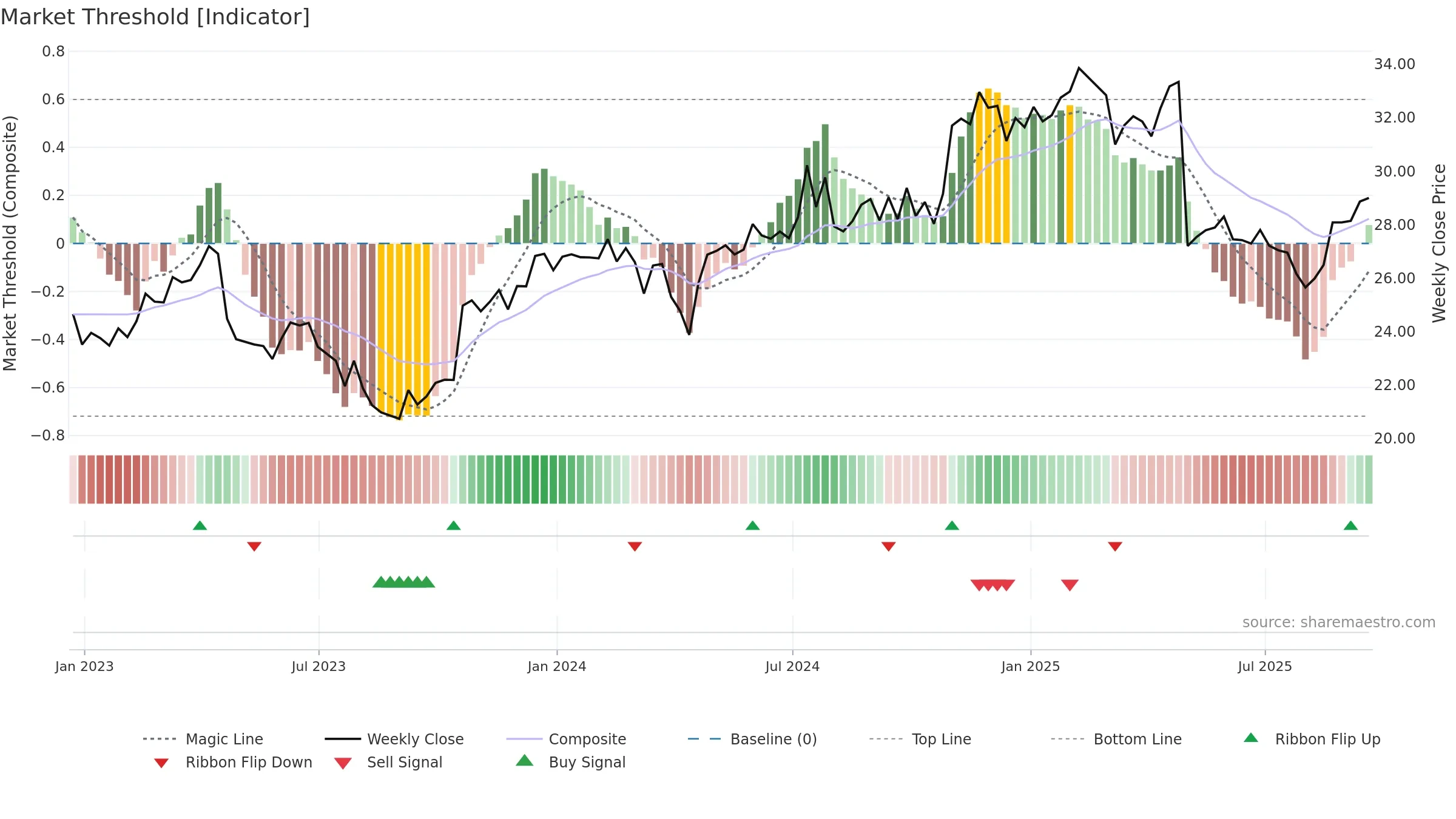The image size is (1456, 819).
Task: Click the 32.00 price axis label
Action: [1395, 118]
